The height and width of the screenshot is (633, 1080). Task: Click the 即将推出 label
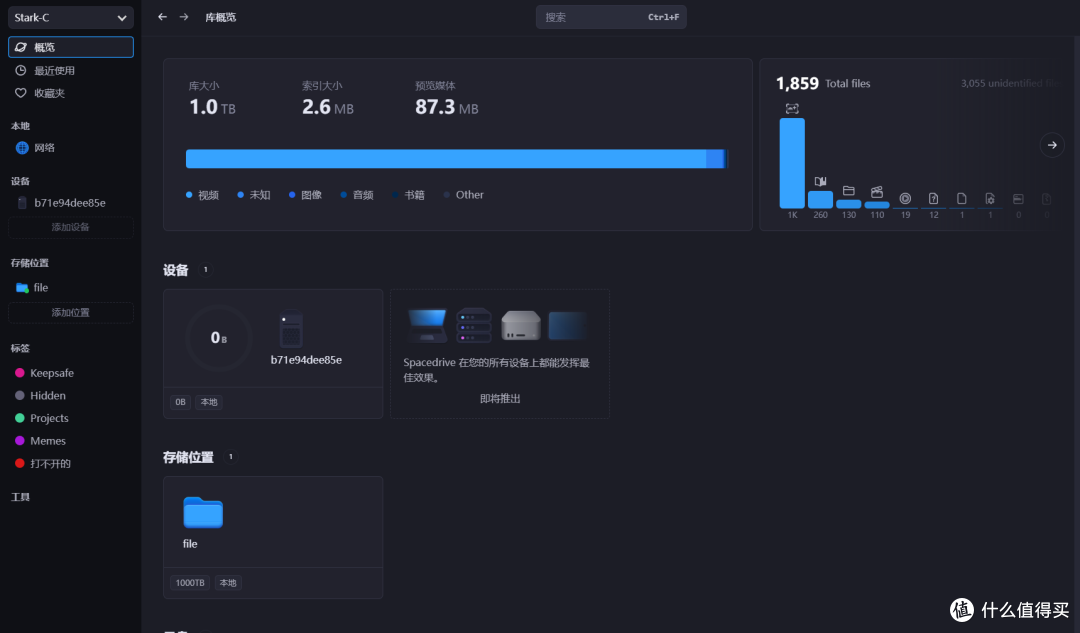(x=500, y=399)
